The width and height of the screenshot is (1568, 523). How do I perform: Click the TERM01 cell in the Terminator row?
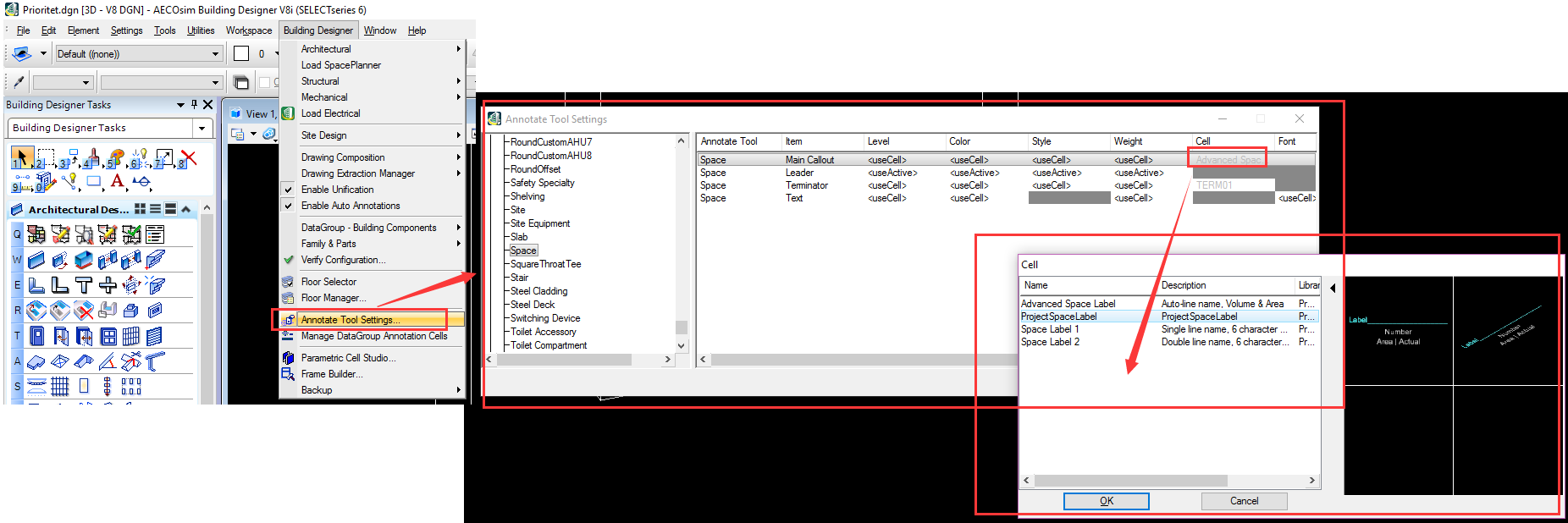(1233, 185)
